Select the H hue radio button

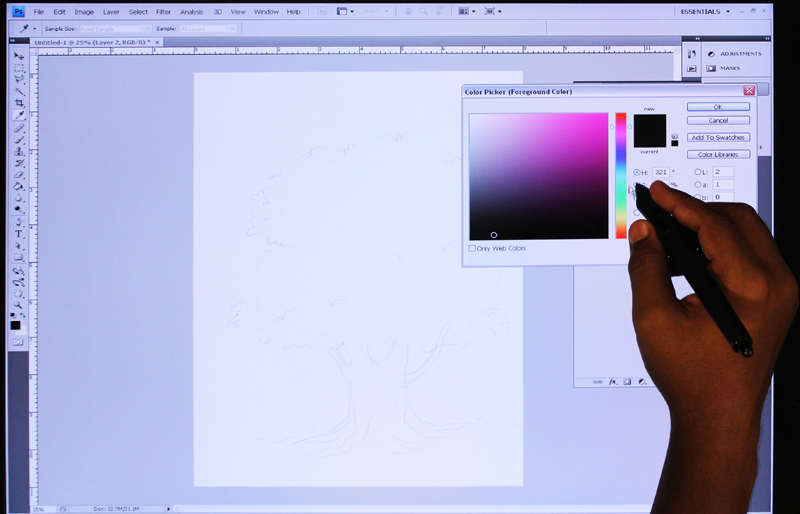[x=637, y=173]
